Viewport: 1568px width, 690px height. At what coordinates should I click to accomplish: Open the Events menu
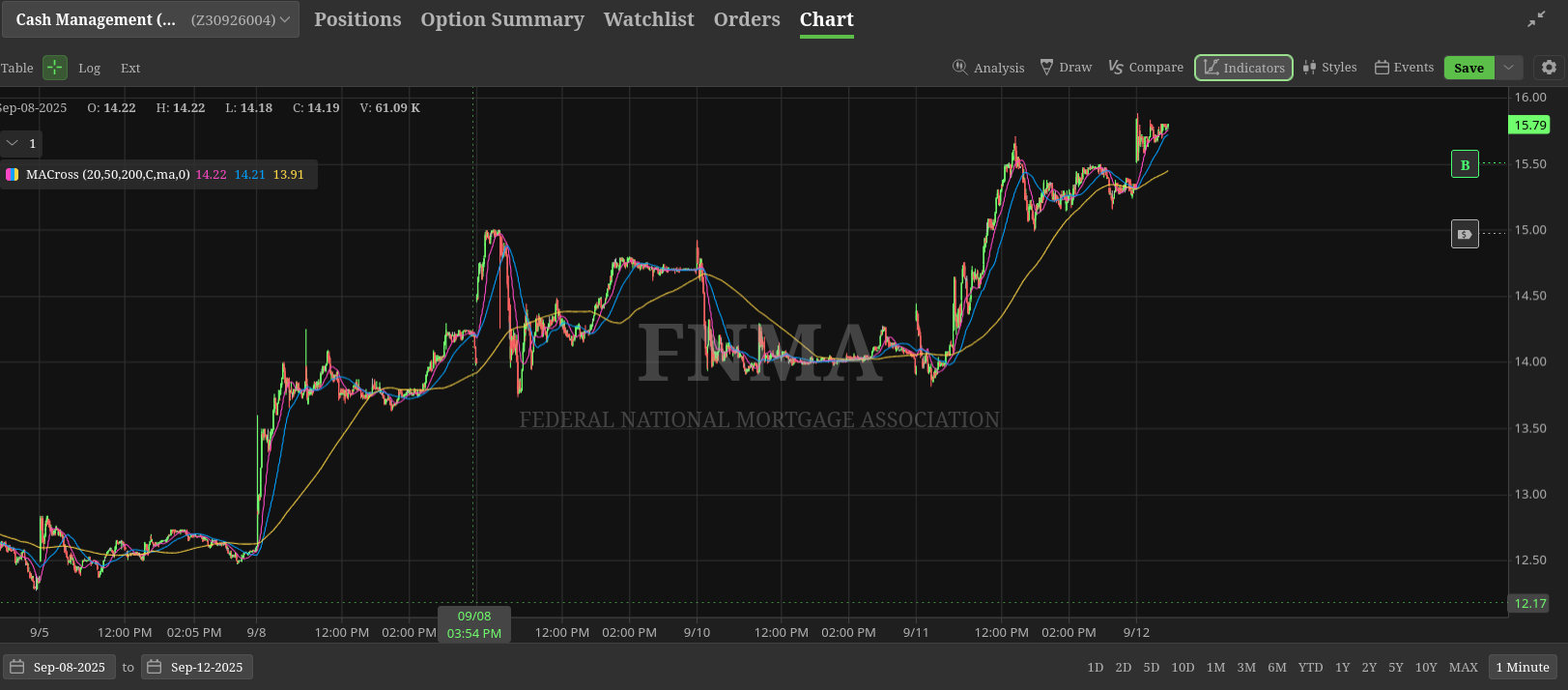pyautogui.click(x=1404, y=68)
